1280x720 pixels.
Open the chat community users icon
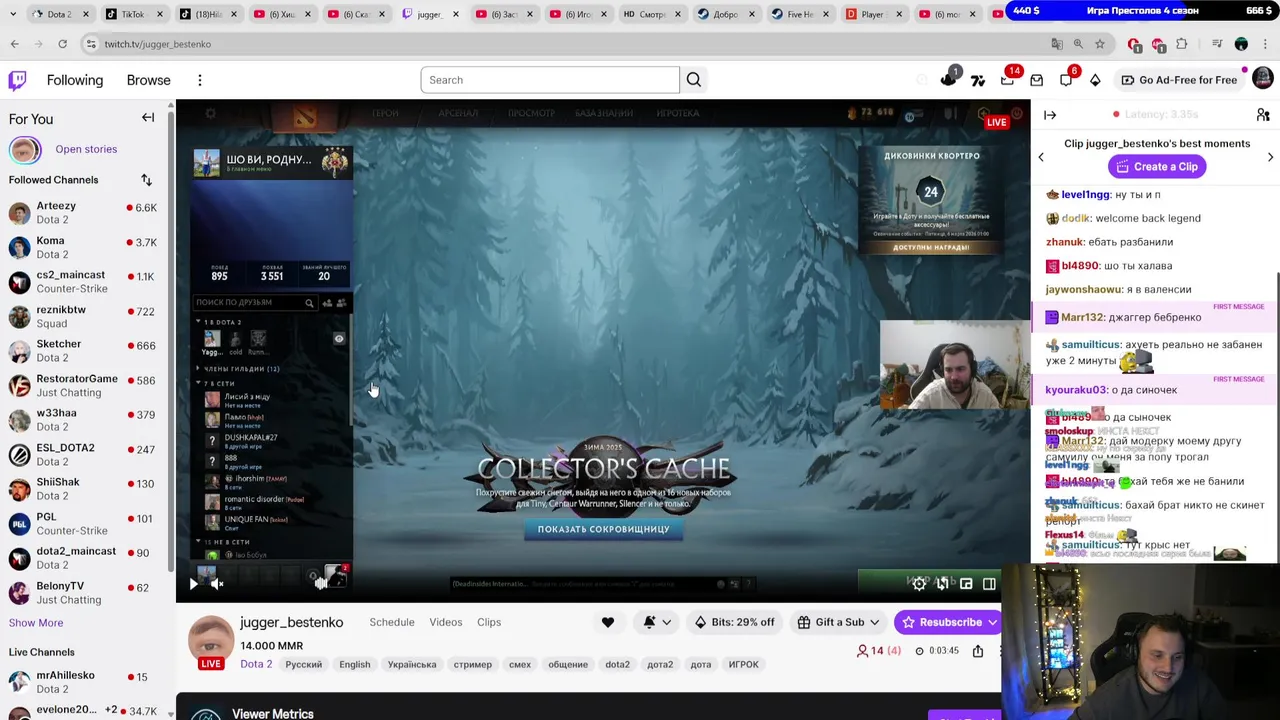pyautogui.click(x=1263, y=115)
